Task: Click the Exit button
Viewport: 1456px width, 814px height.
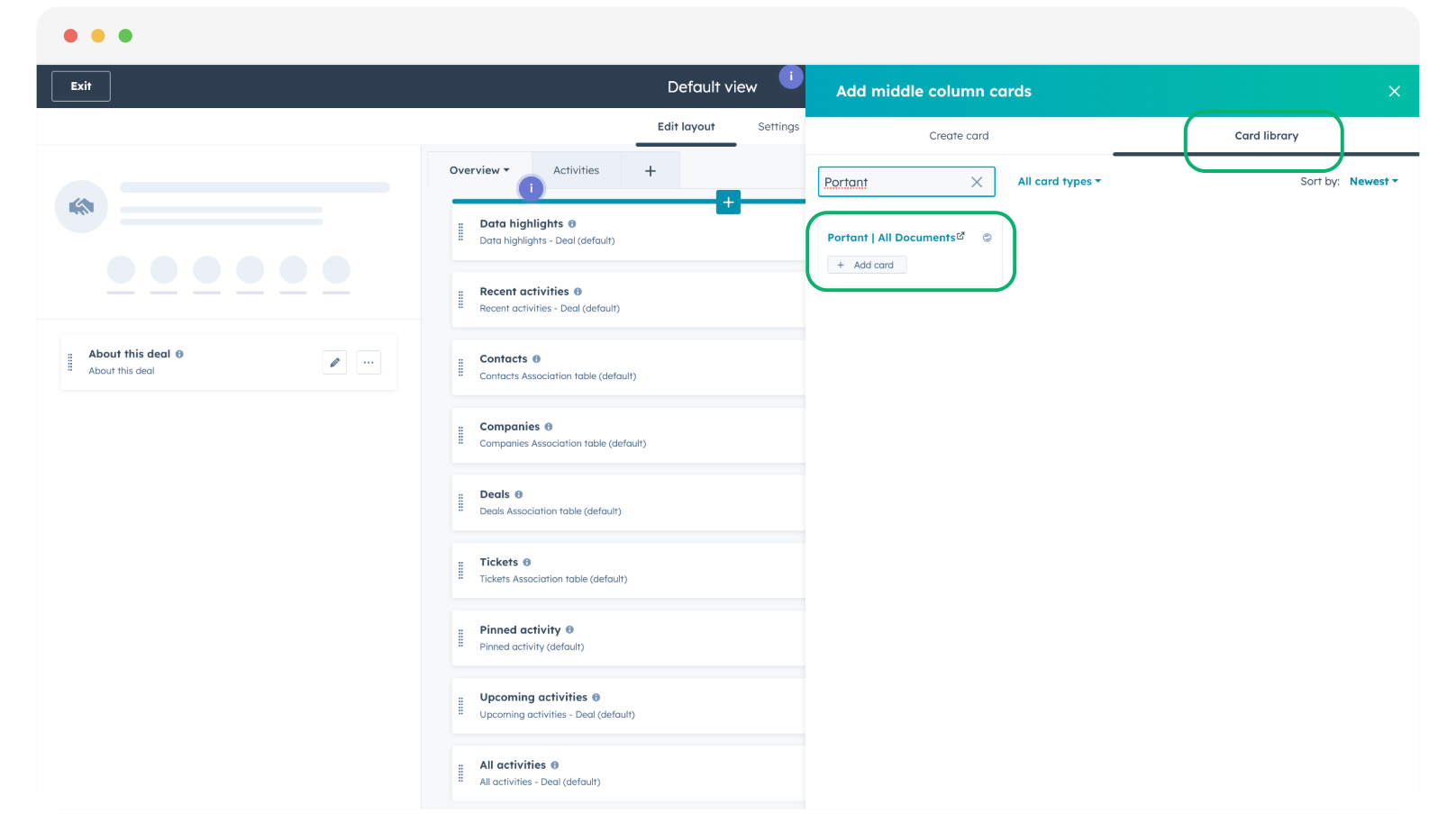Action: click(x=81, y=86)
